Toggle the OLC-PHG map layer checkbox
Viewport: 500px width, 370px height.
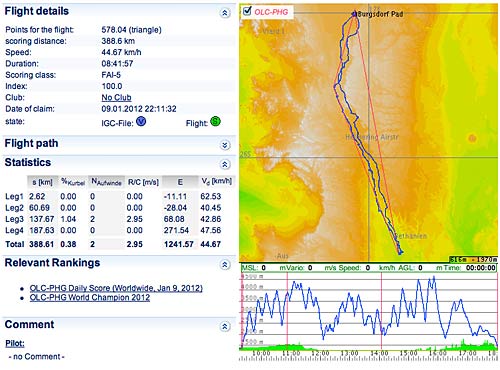247,11
